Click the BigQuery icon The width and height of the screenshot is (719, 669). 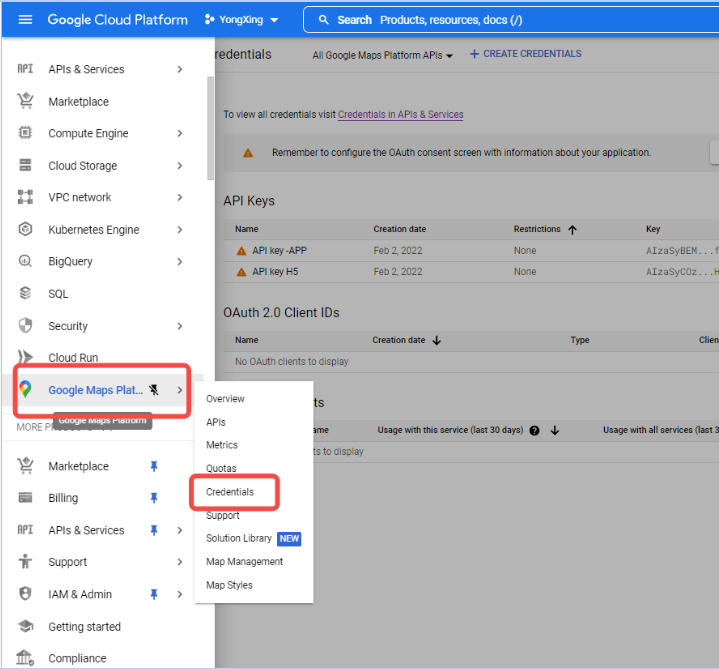pos(25,261)
